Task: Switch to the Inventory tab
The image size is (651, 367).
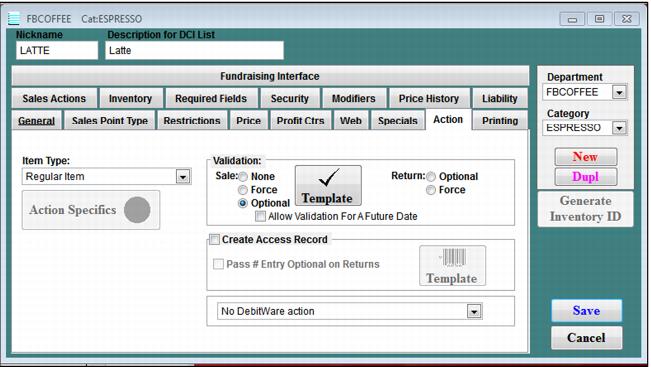Action: [130, 99]
